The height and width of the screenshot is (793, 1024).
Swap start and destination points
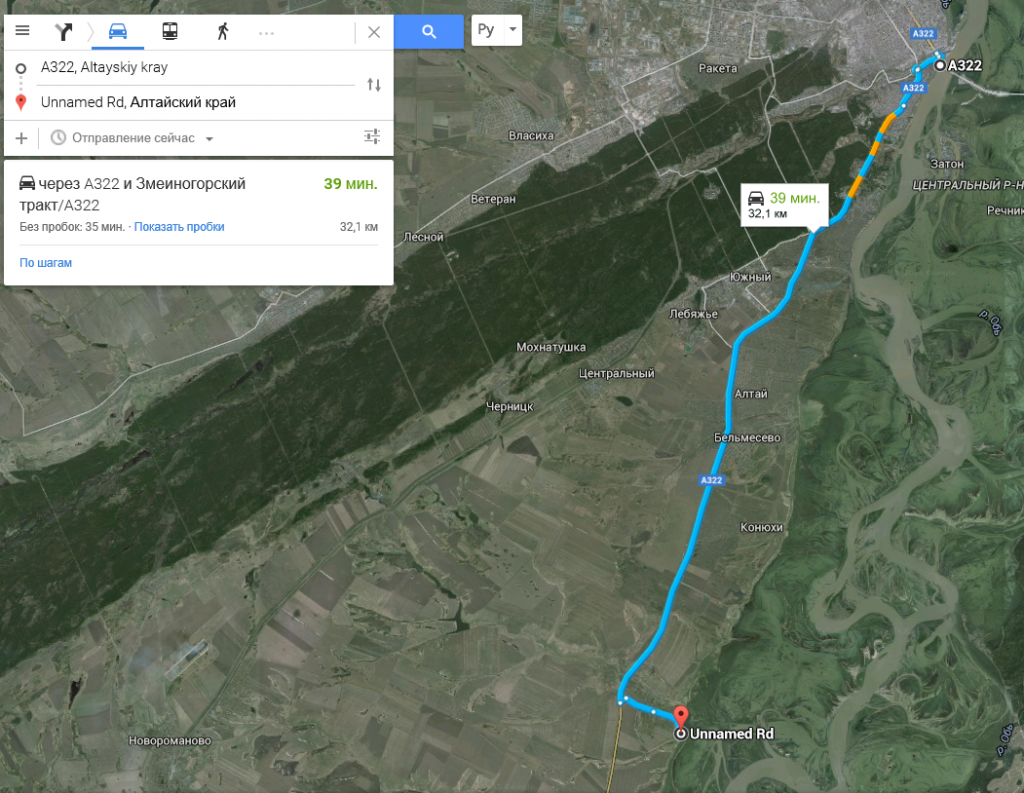tap(374, 84)
